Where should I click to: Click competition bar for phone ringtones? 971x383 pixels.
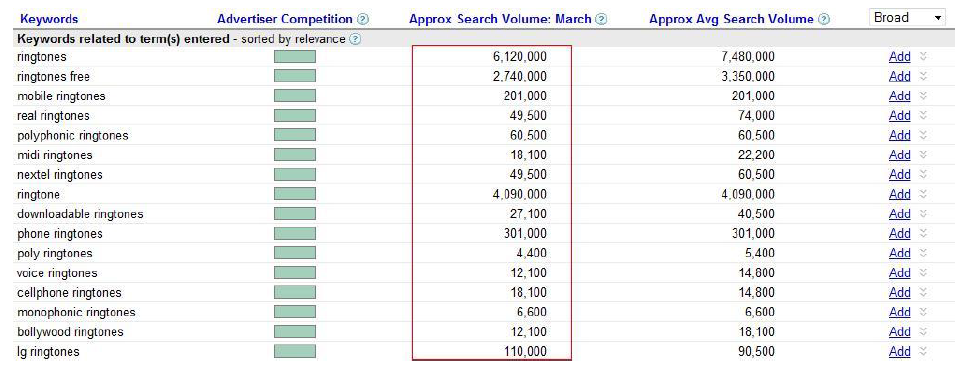pos(295,233)
